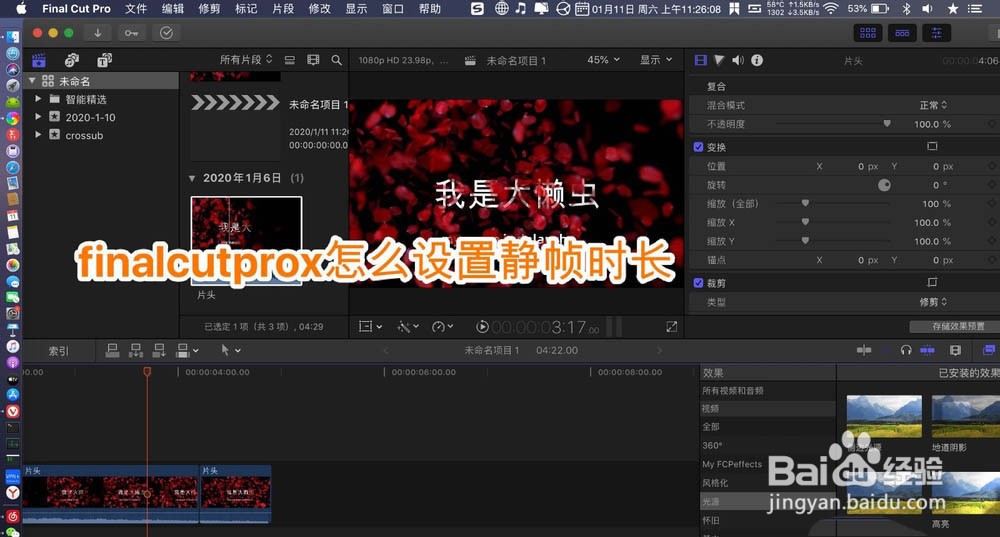Image resolution: width=1000 pixels, height=537 pixels.
Task: Open the select arrow tool menu
Action: [x=230, y=350]
